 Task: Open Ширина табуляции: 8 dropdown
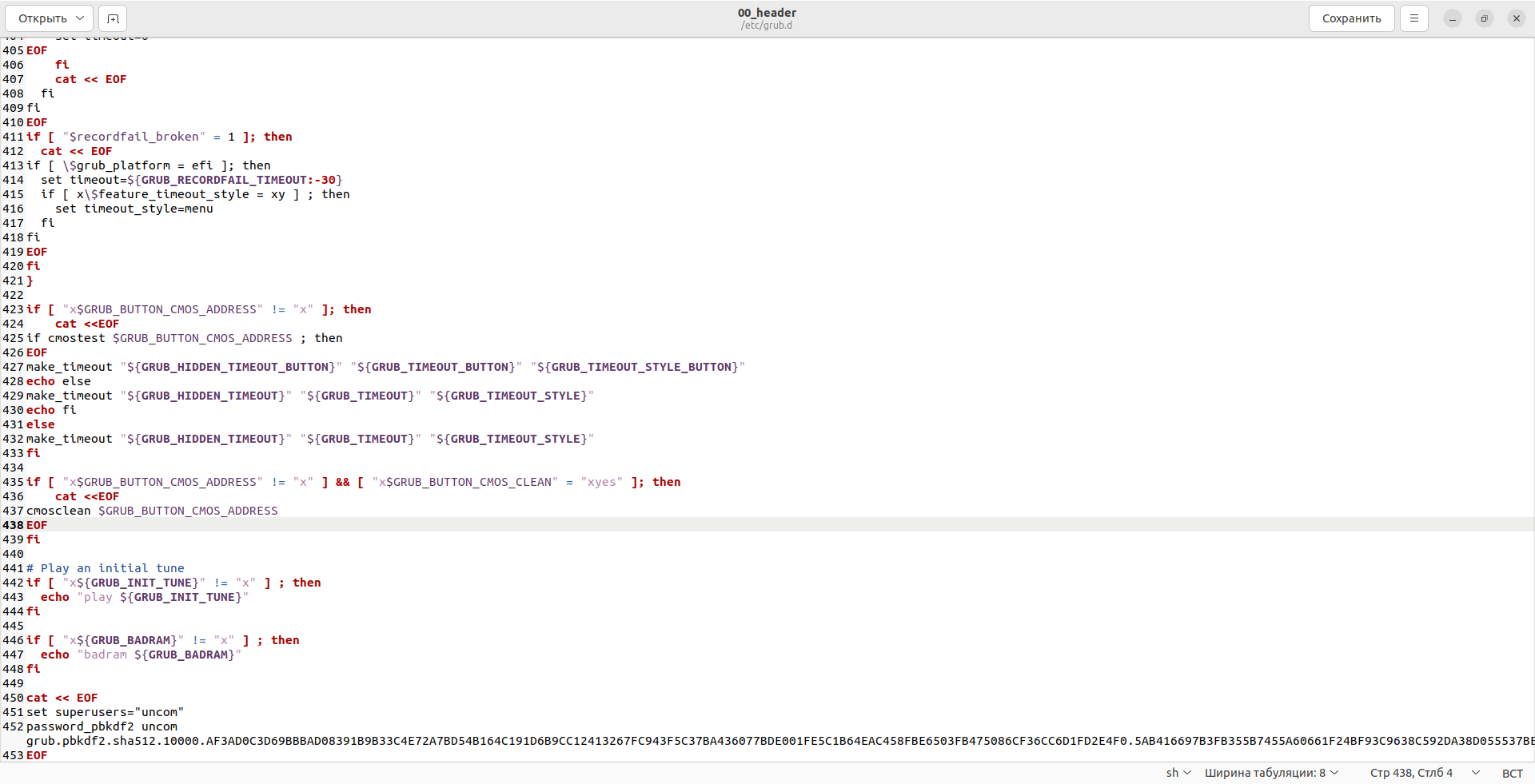coord(1271,773)
